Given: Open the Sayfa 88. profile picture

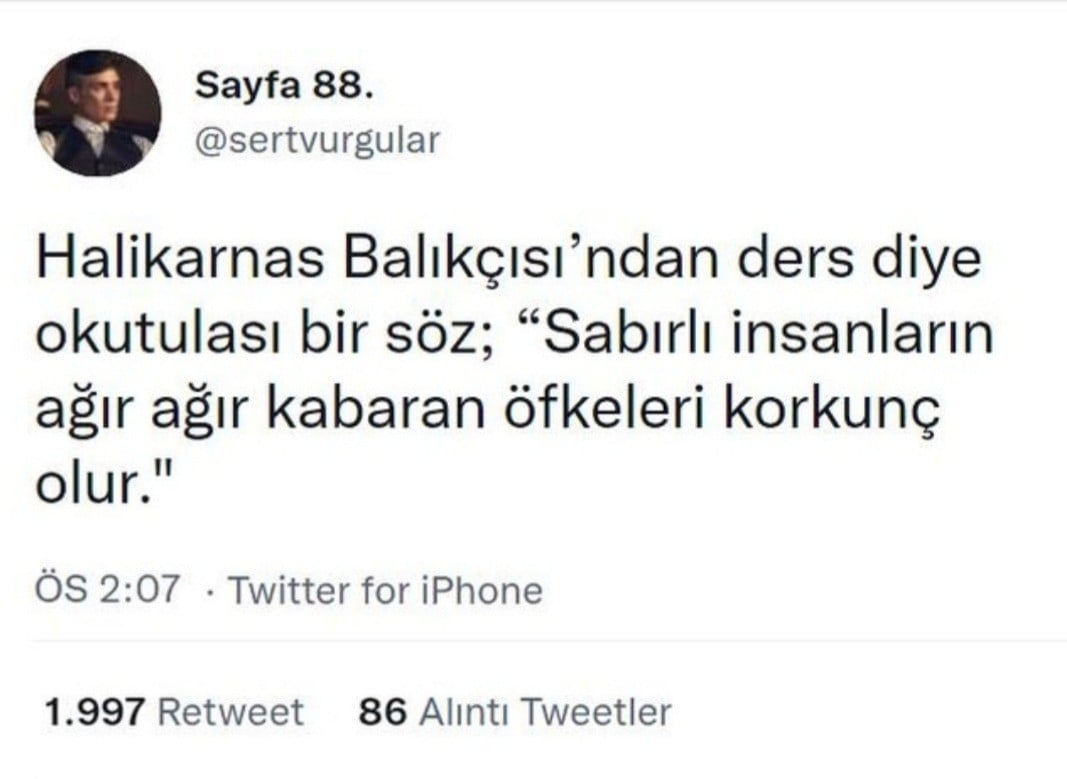Looking at the screenshot, I should pos(98,113).
